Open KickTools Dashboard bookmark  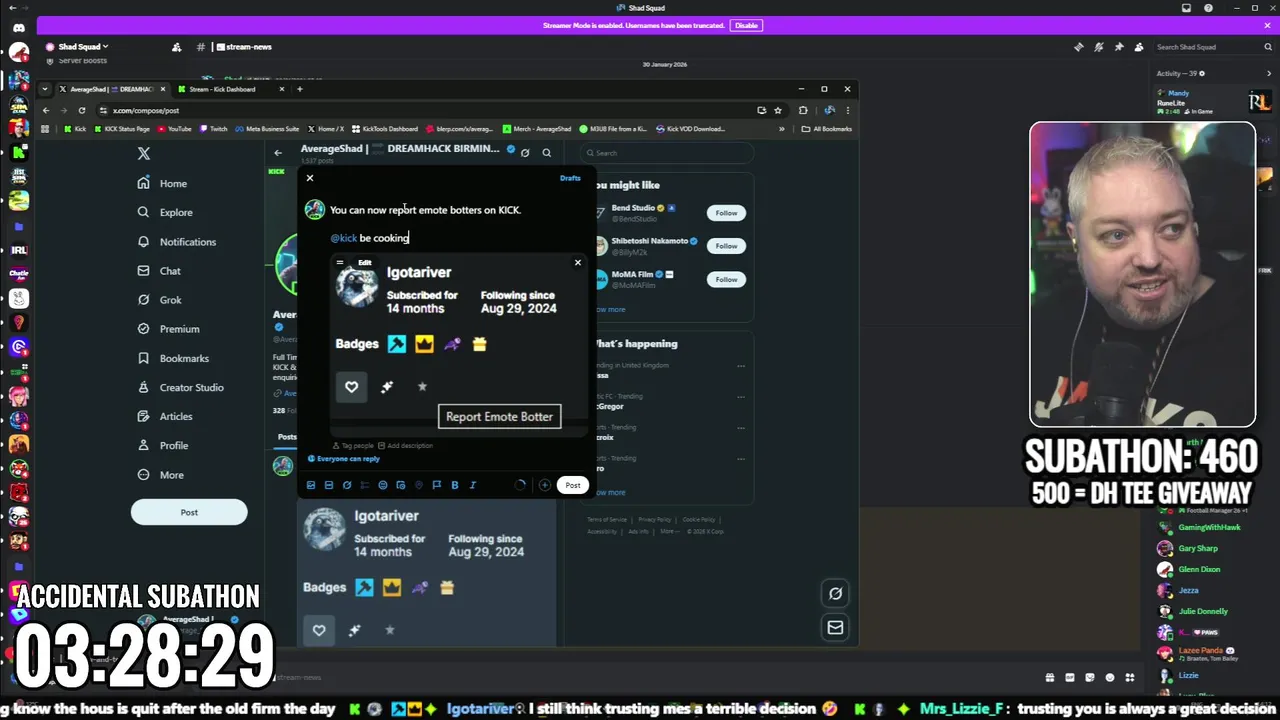[384, 129]
